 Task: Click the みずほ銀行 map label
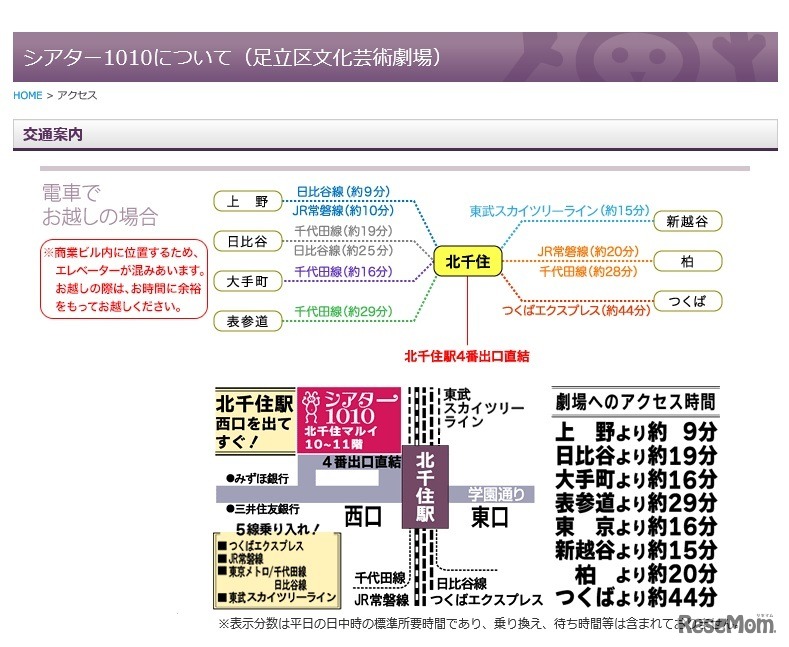(x=257, y=478)
